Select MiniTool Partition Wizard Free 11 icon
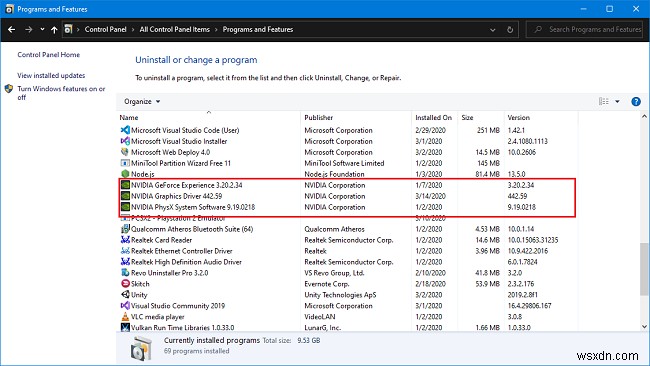Screen dimensions: 650x366 pyautogui.click(x=125, y=163)
